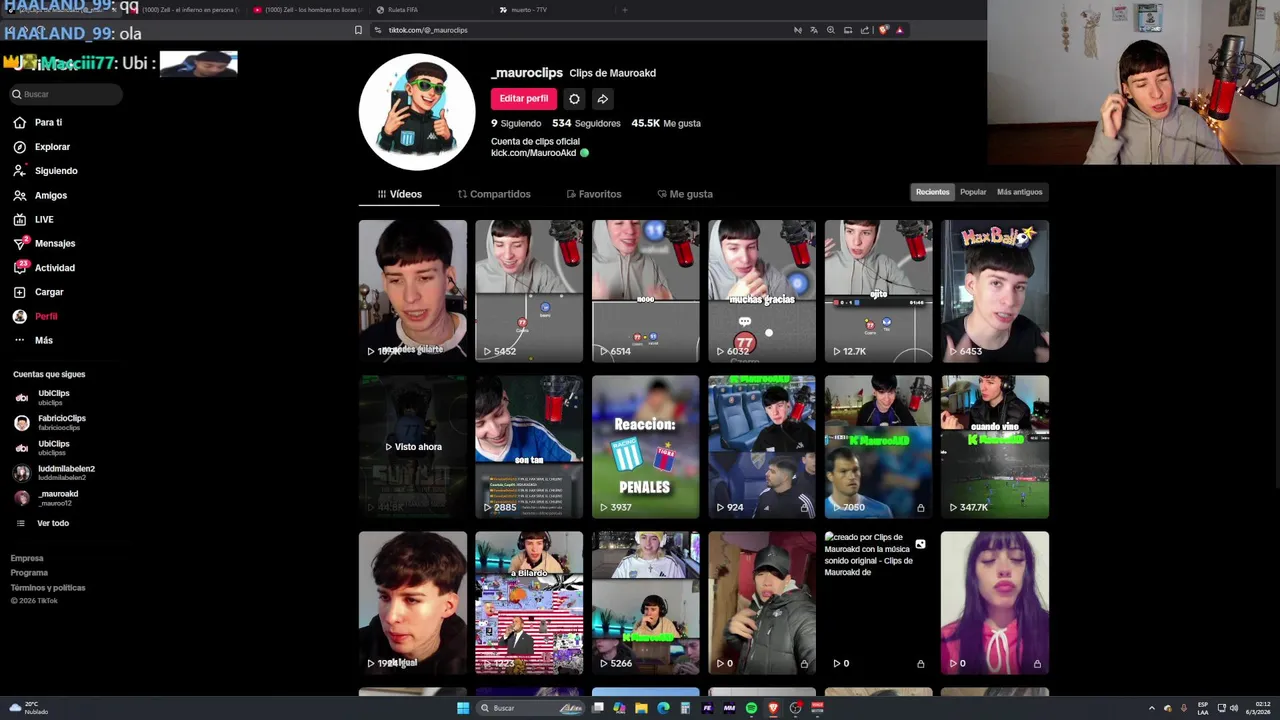Screen dimensions: 1280x720
Task: Click the Brave Rewards triangle icon
Action: coord(899,30)
